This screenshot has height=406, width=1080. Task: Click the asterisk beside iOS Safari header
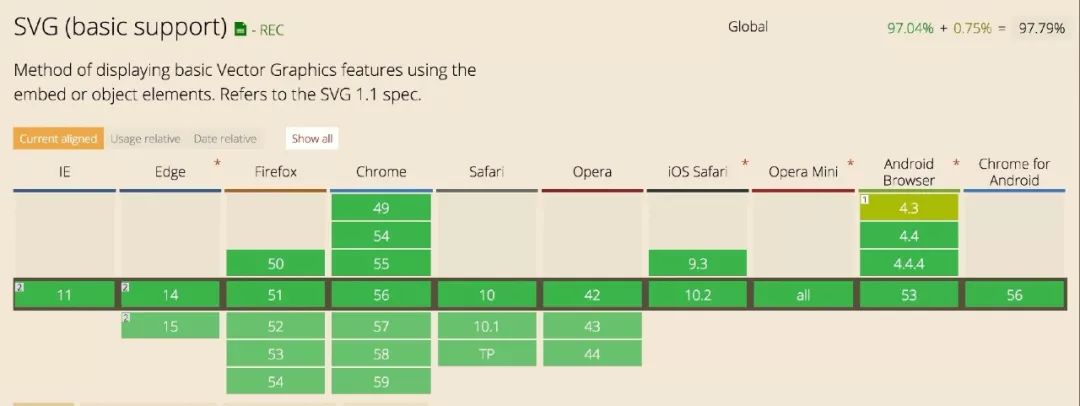click(744, 163)
